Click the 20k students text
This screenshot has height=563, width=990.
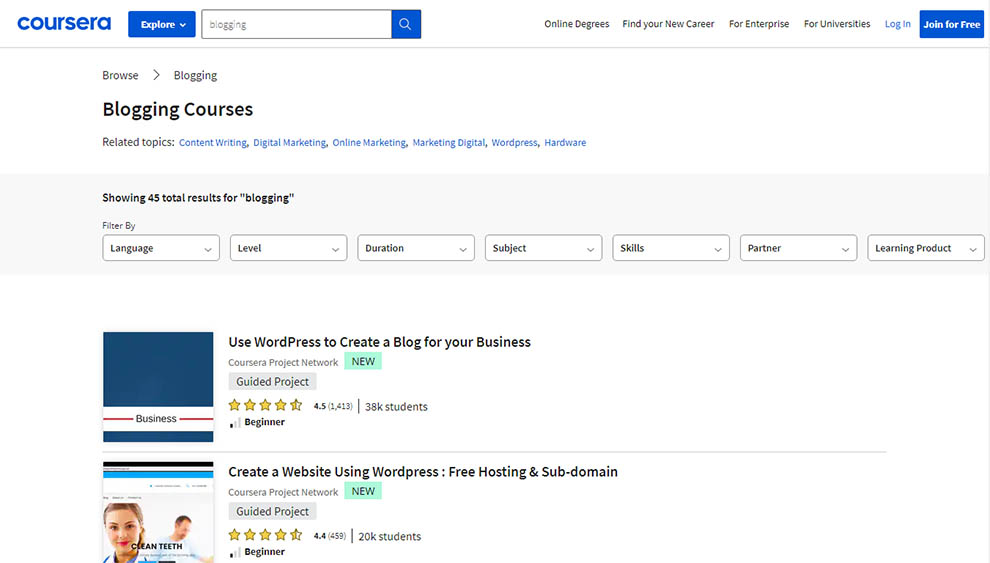390,536
